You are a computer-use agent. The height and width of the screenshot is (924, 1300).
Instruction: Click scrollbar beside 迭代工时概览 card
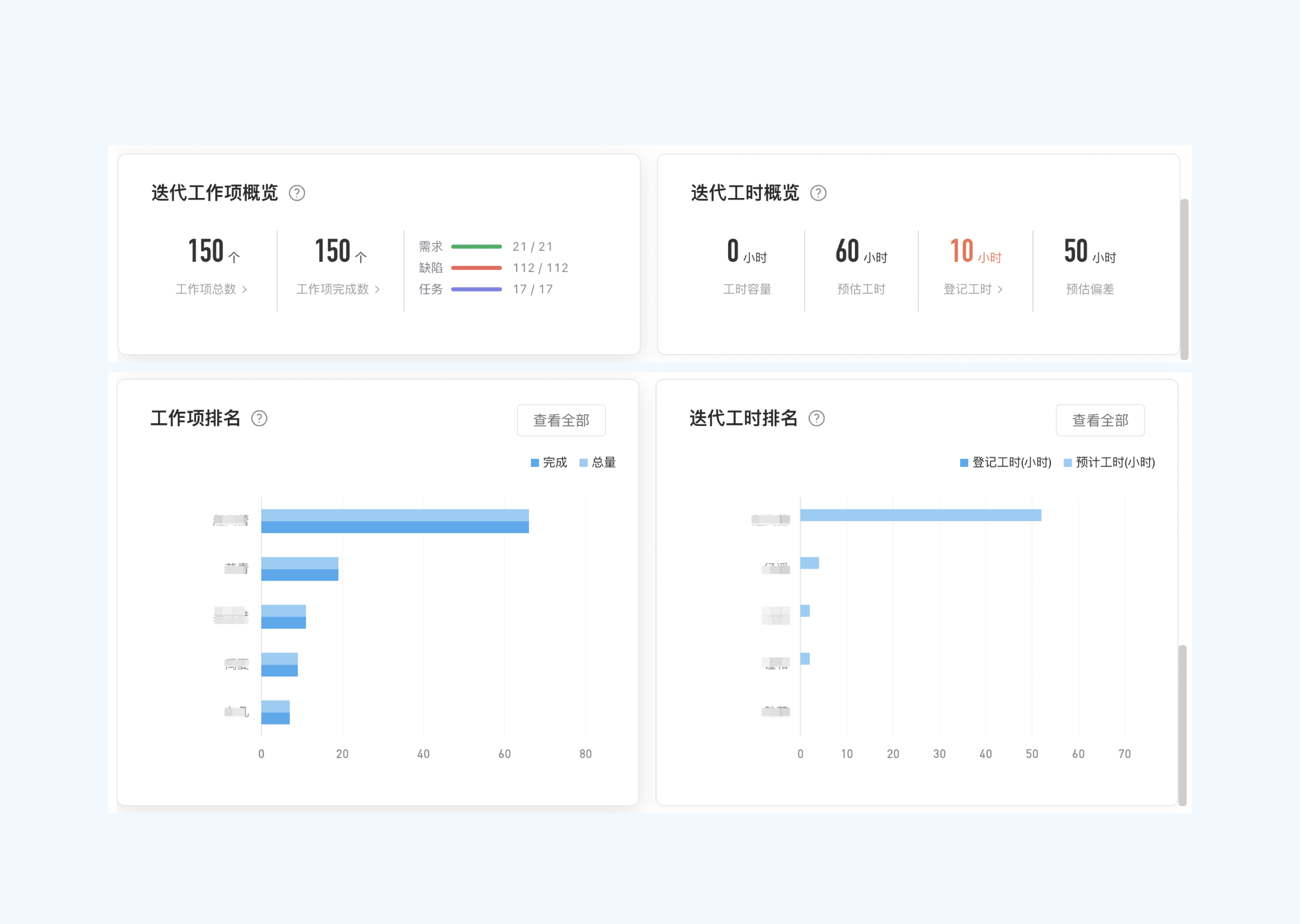pos(1184,279)
